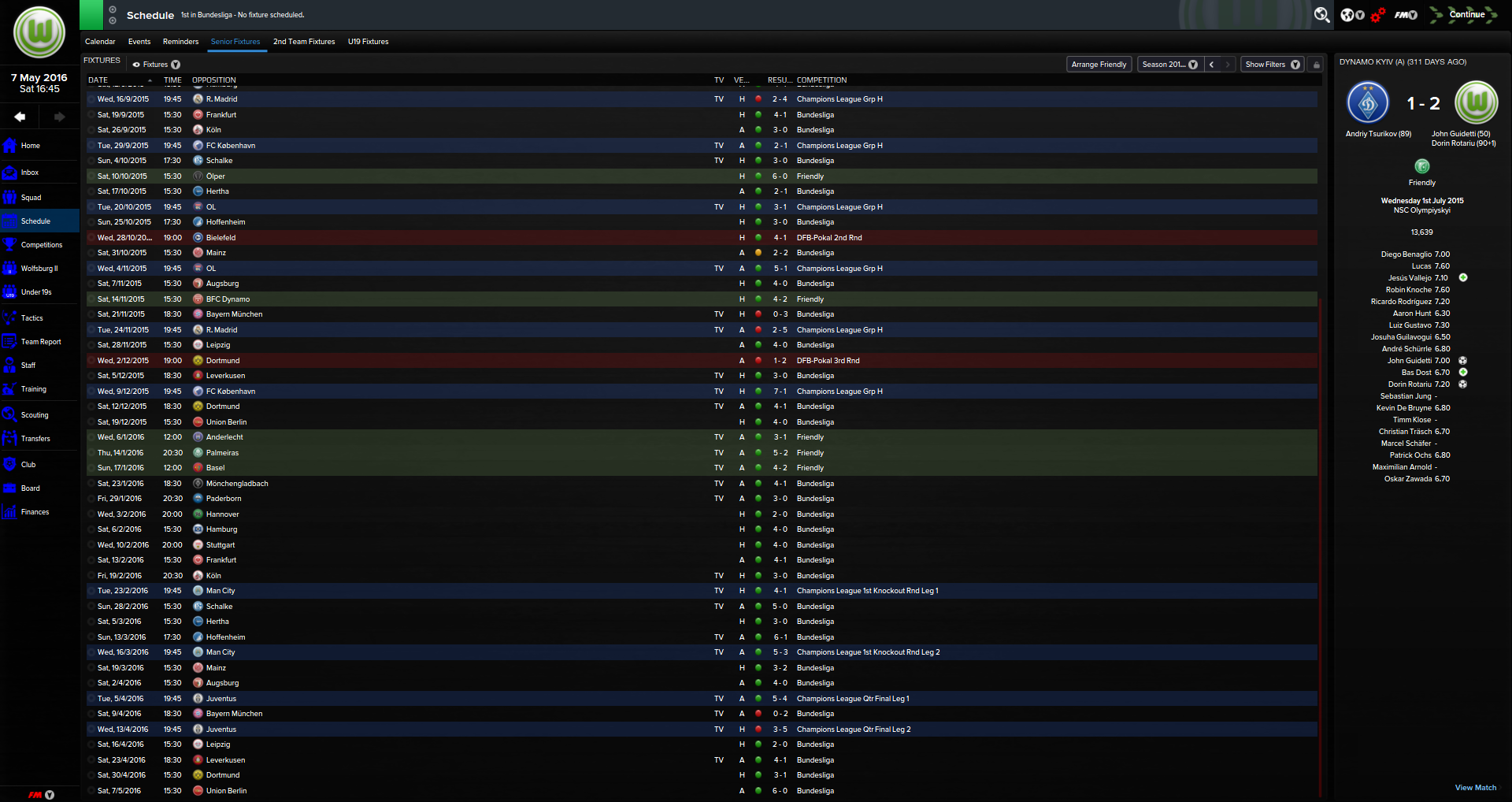Open the Tactics sidebar icon
The height and width of the screenshot is (802, 1512).
(x=9, y=318)
